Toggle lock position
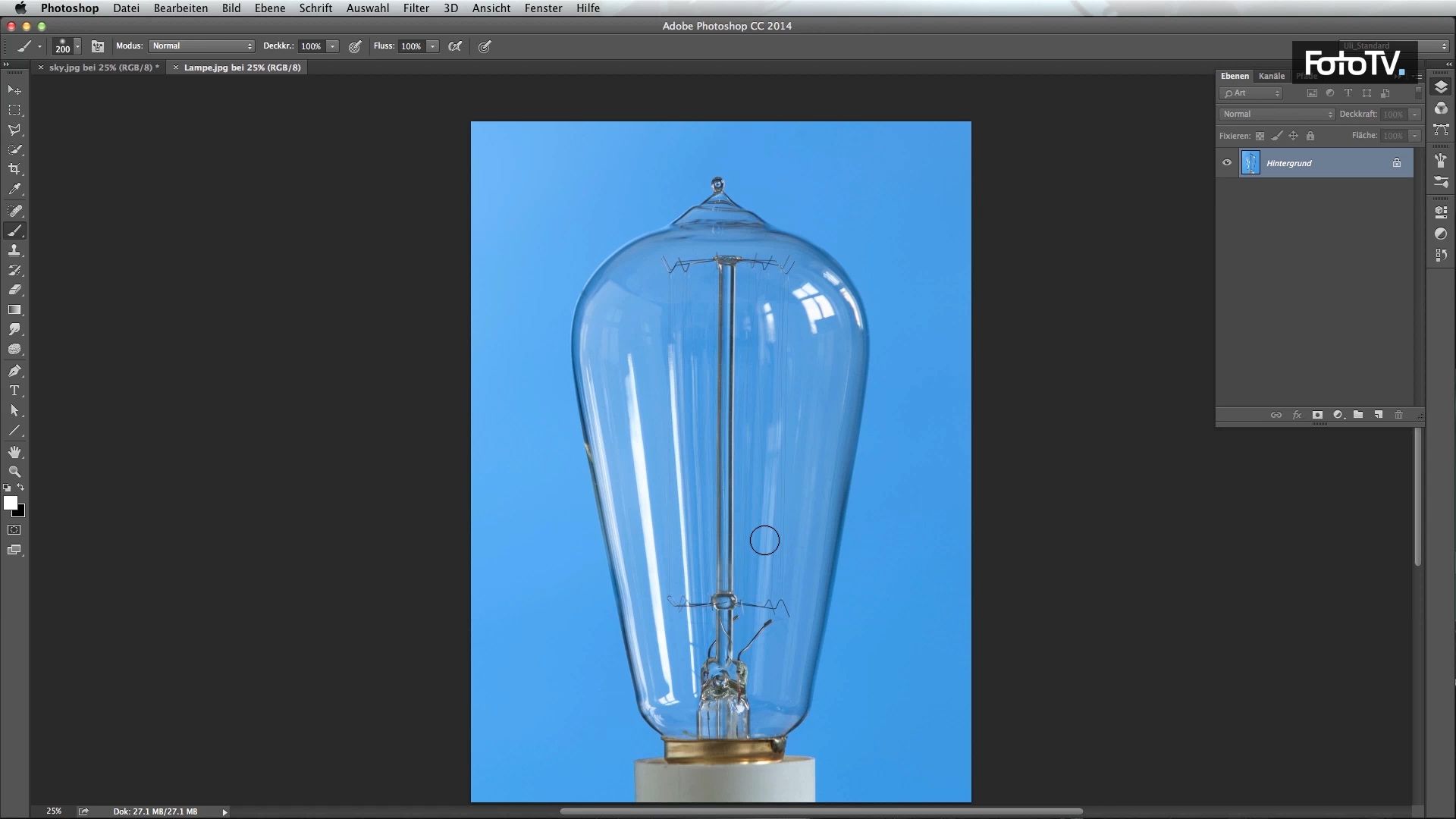The width and height of the screenshot is (1456, 819). (1294, 136)
